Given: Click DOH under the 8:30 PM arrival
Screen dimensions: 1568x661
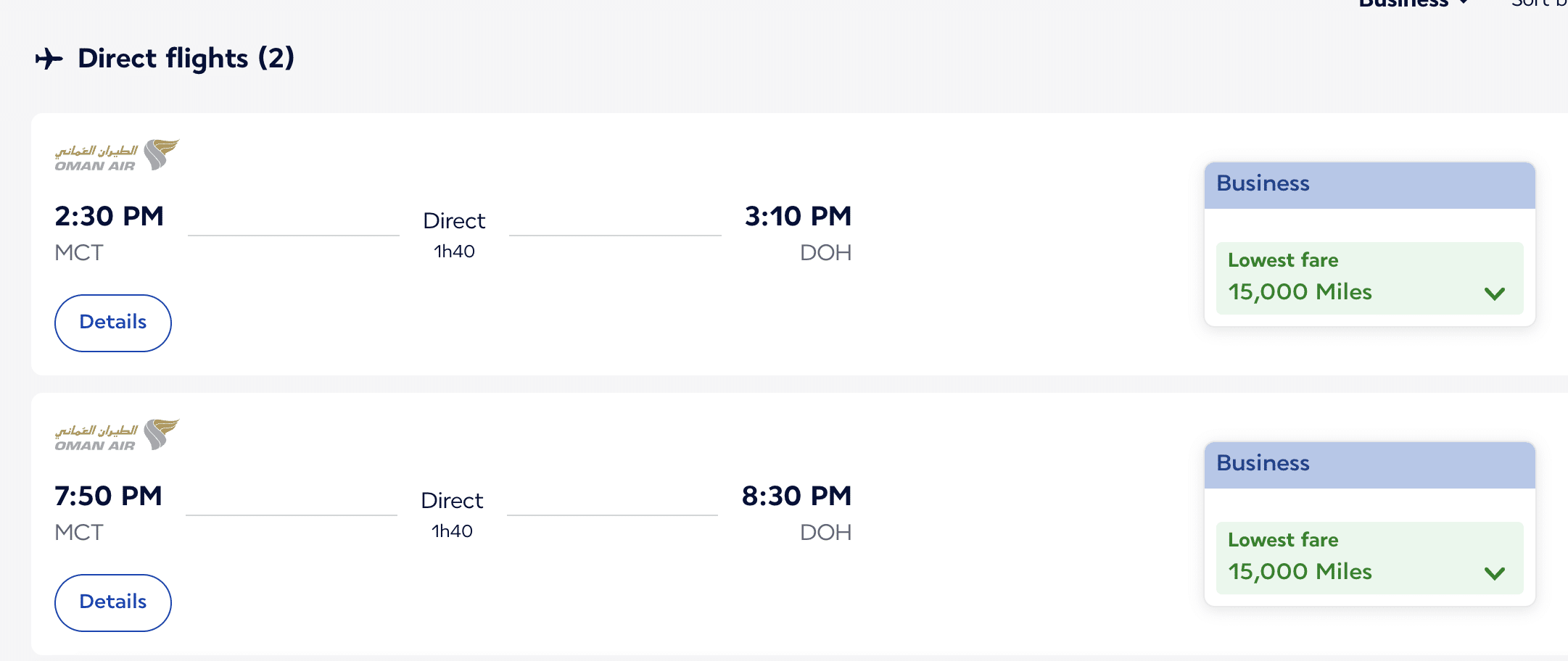Looking at the screenshot, I should (825, 533).
